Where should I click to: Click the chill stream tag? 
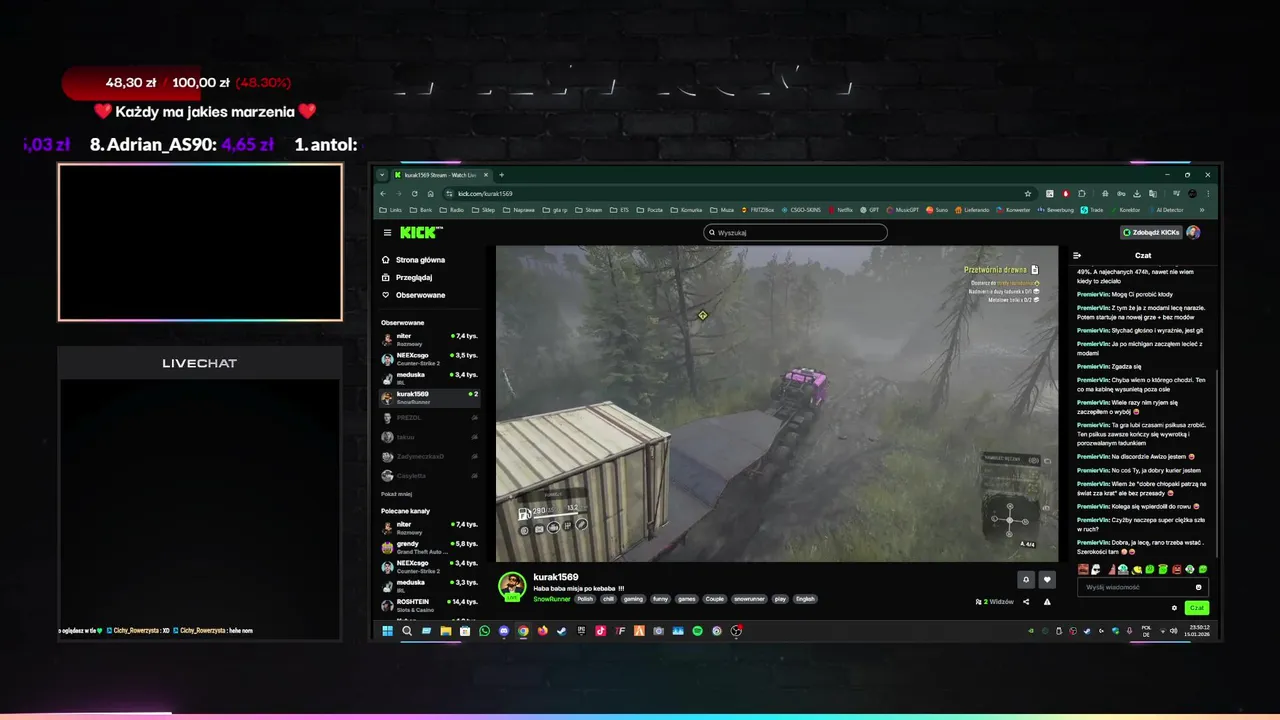(x=608, y=599)
